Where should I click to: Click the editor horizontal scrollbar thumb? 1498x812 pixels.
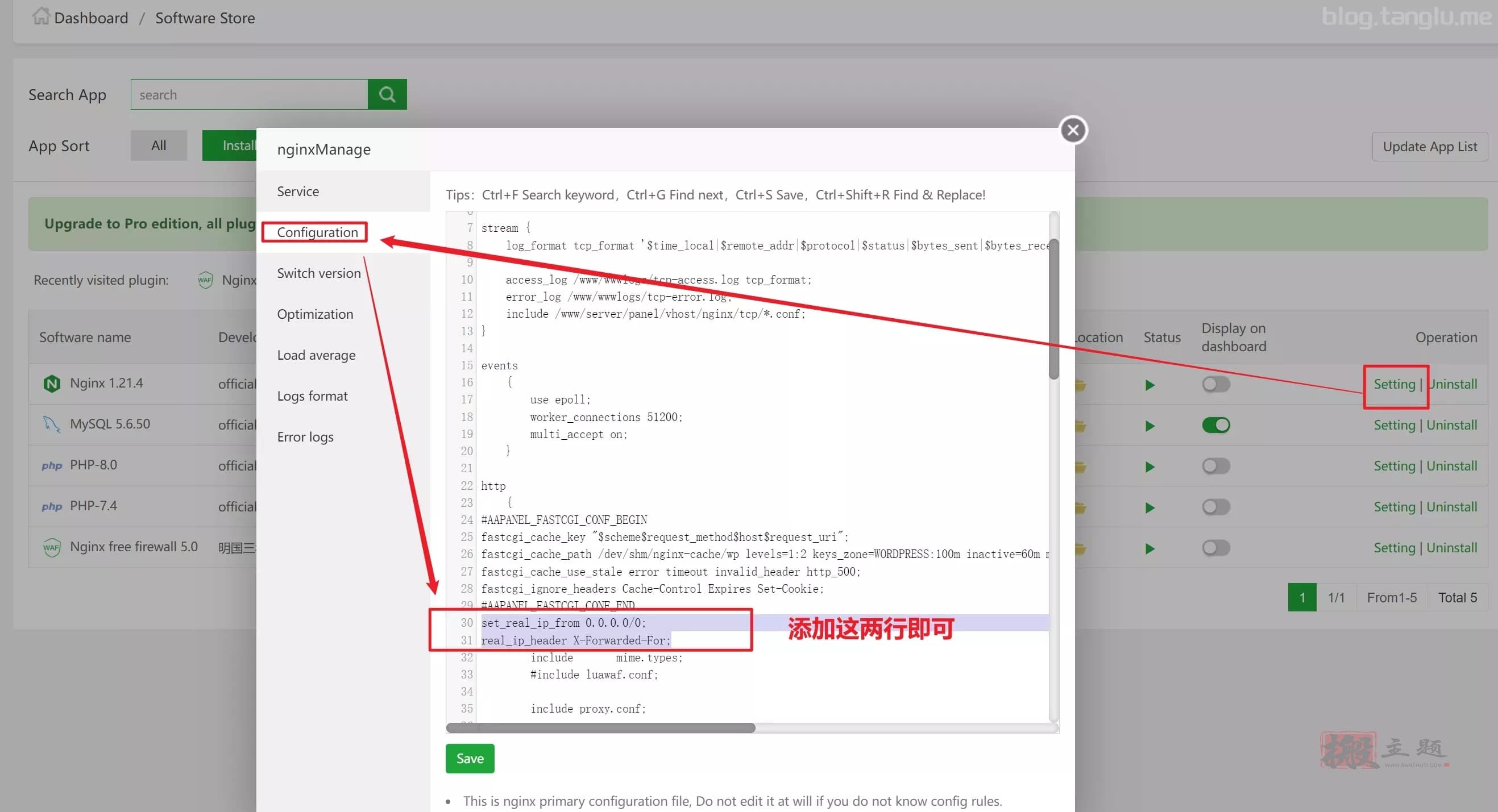(x=600, y=728)
